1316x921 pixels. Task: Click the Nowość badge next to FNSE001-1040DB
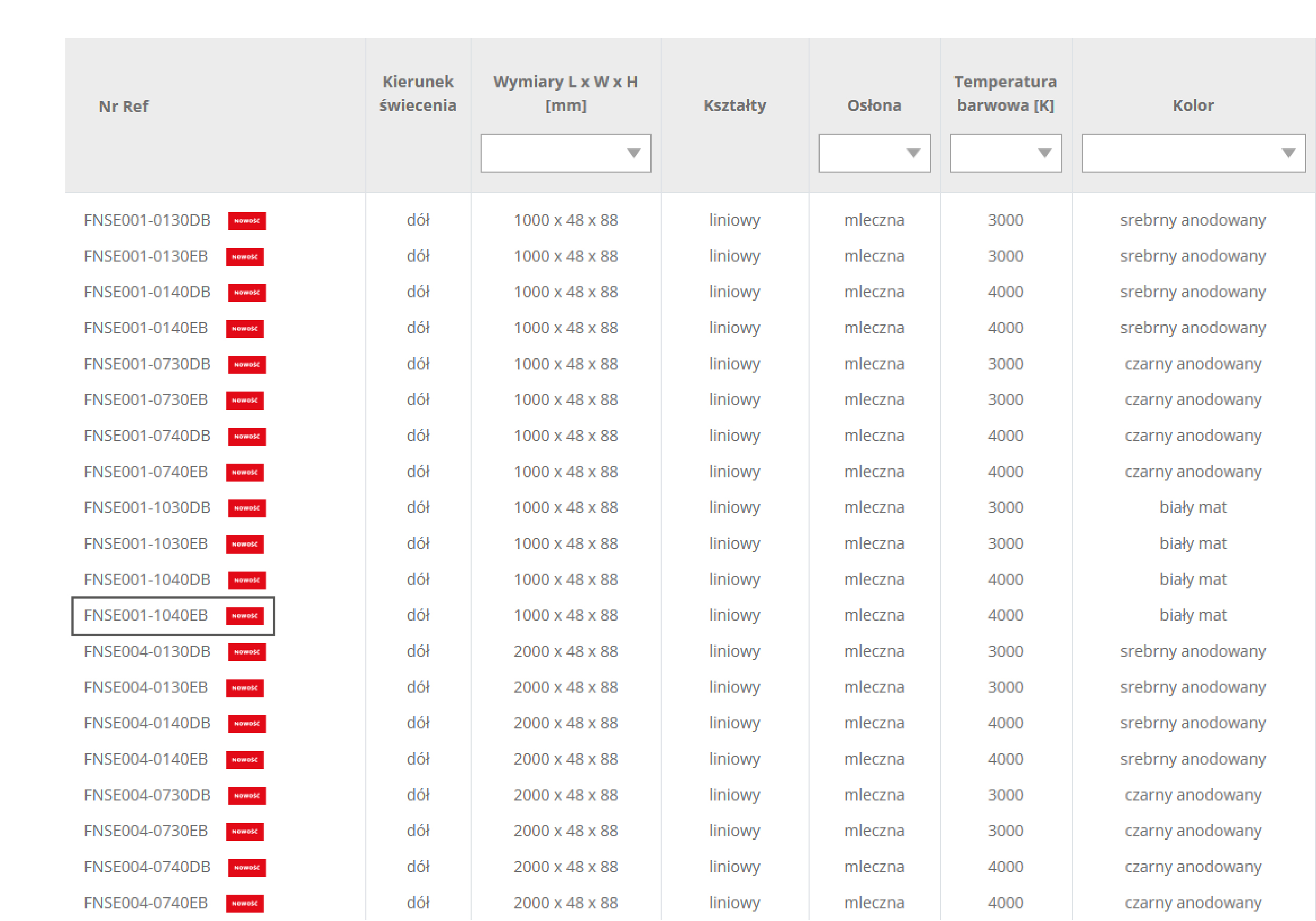tap(247, 580)
